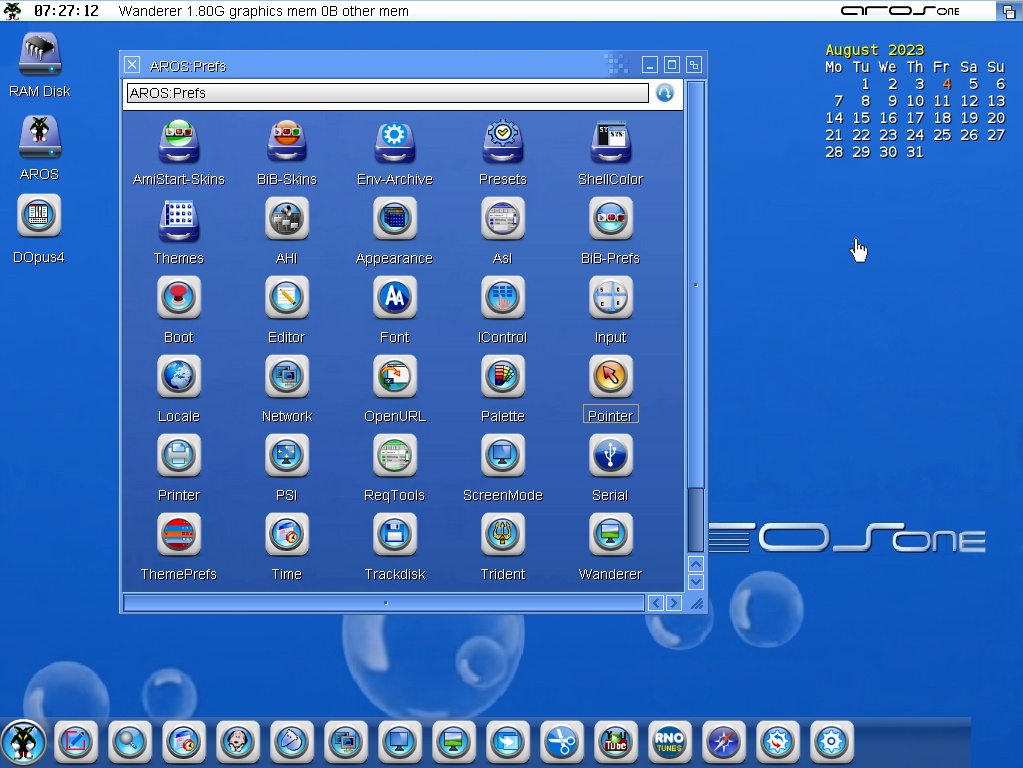
Task: Select the Input preferences icon
Action: 611,298
